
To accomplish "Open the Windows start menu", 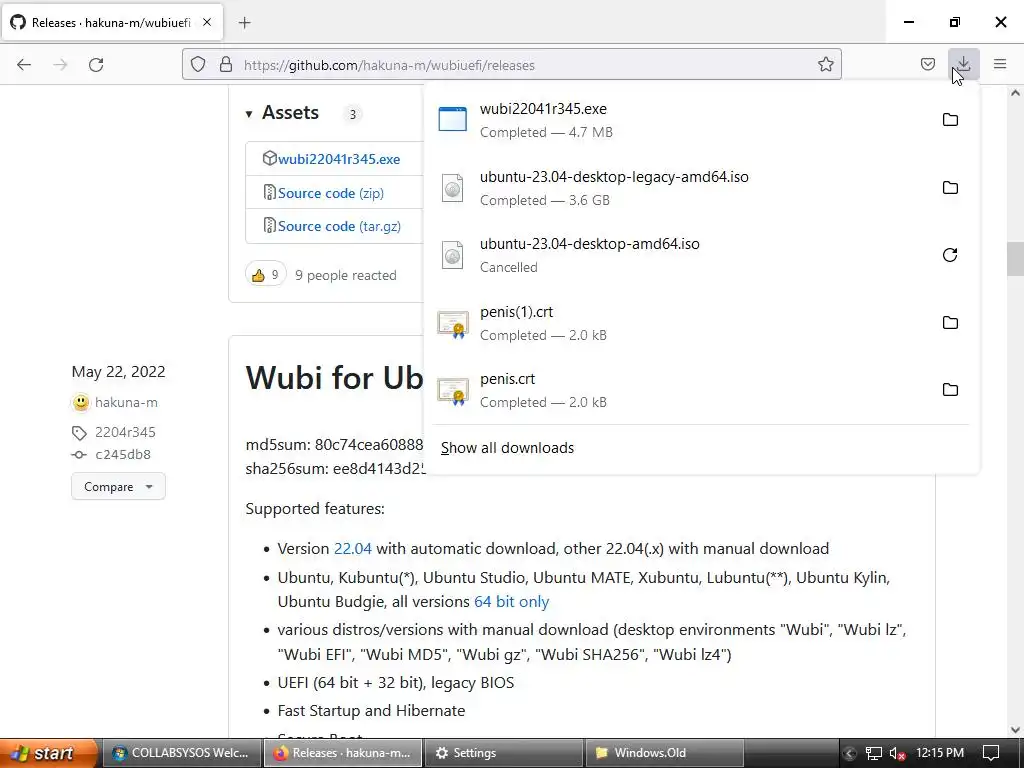I will tap(47, 753).
